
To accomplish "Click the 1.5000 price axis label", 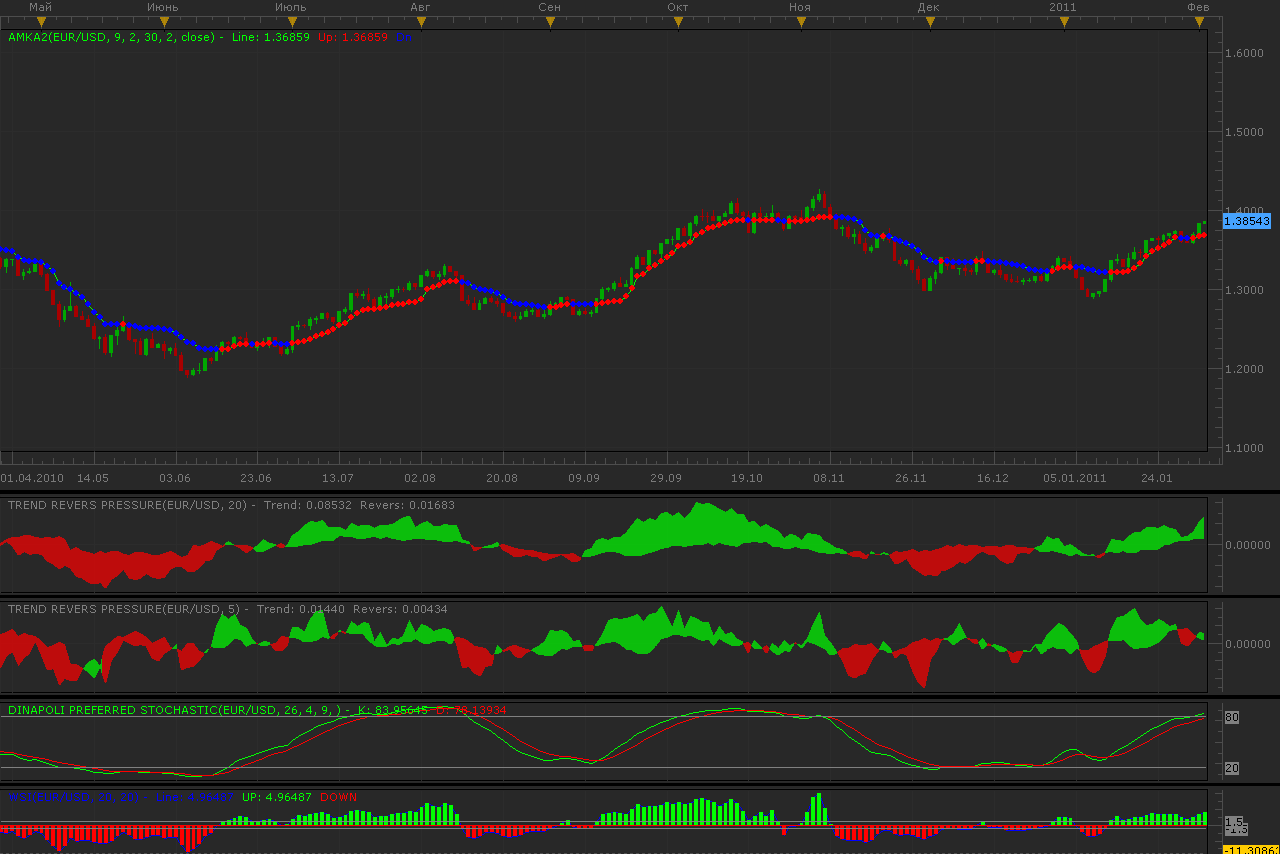I will coord(1245,132).
